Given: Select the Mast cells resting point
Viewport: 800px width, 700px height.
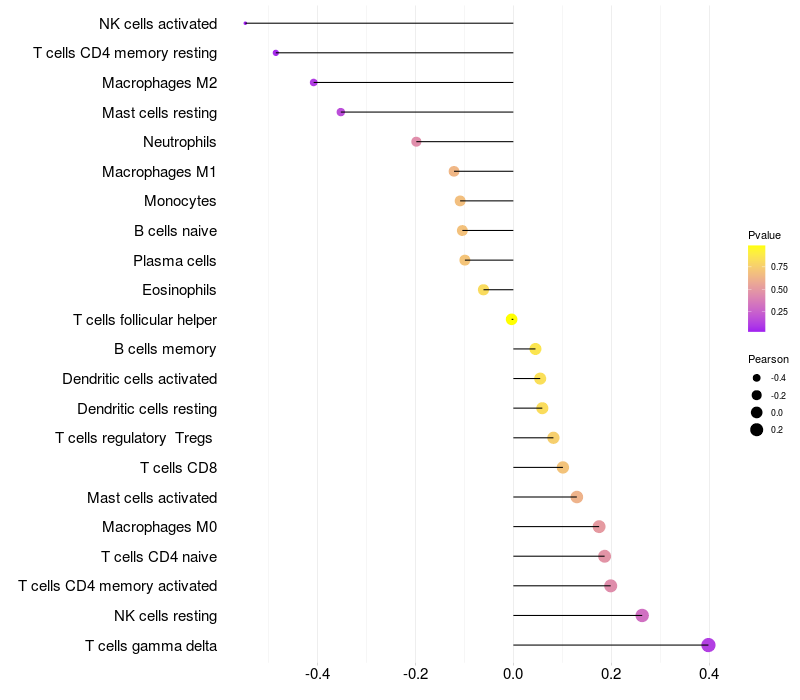Looking at the screenshot, I should click(341, 112).
